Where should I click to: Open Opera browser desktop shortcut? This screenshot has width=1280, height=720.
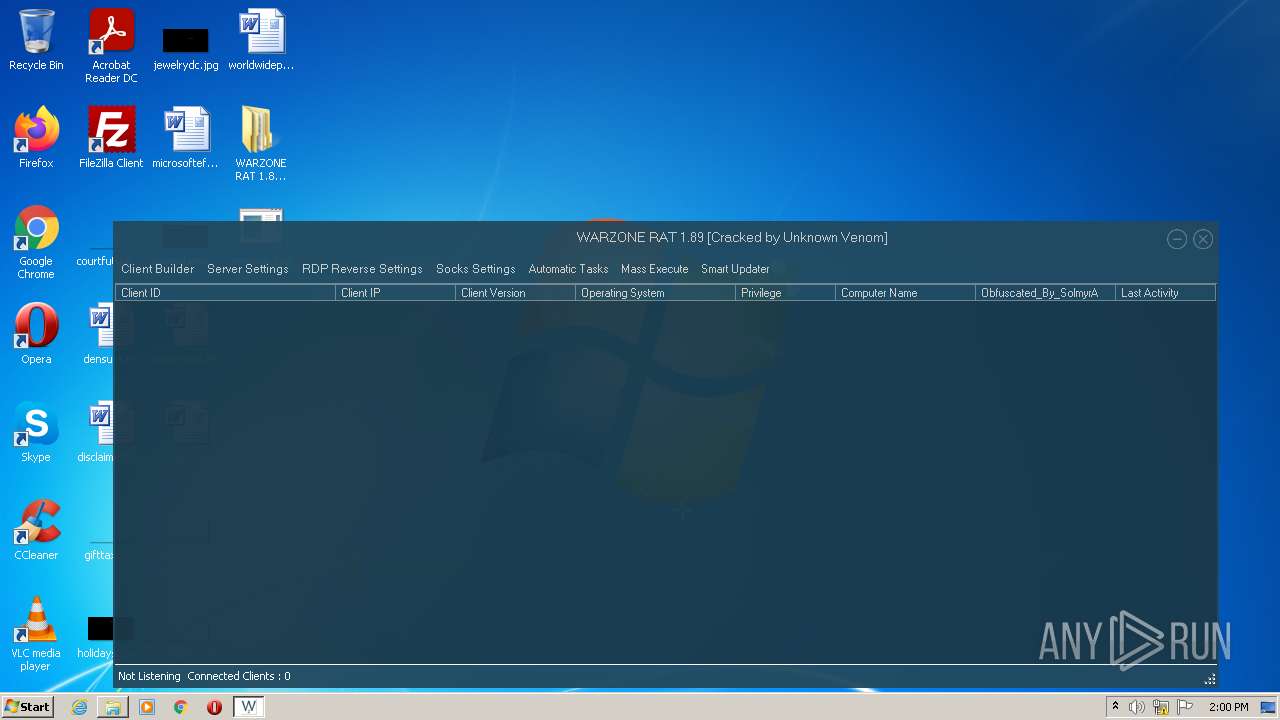coord(36,334)
